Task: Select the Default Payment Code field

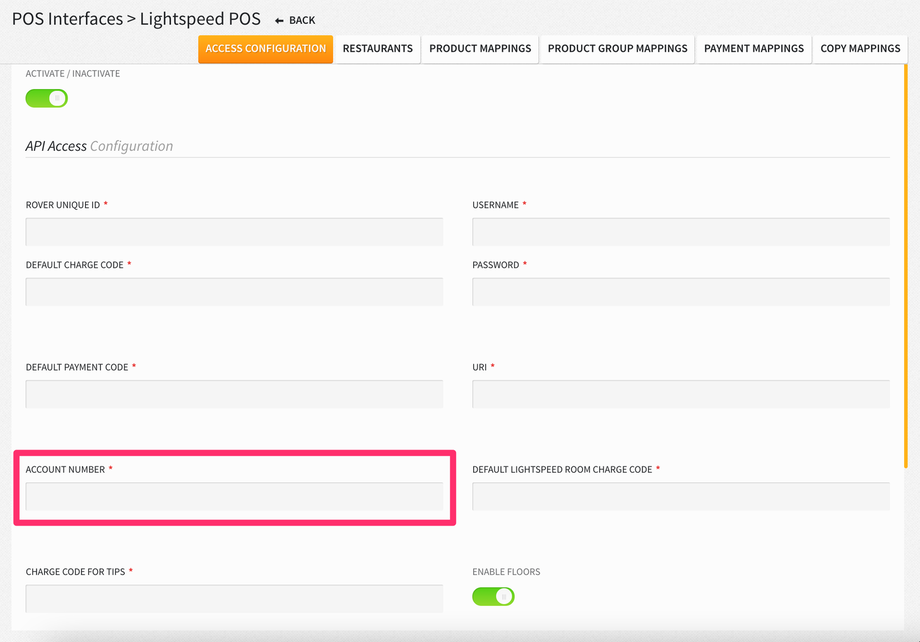Action: tap(234, 394)
